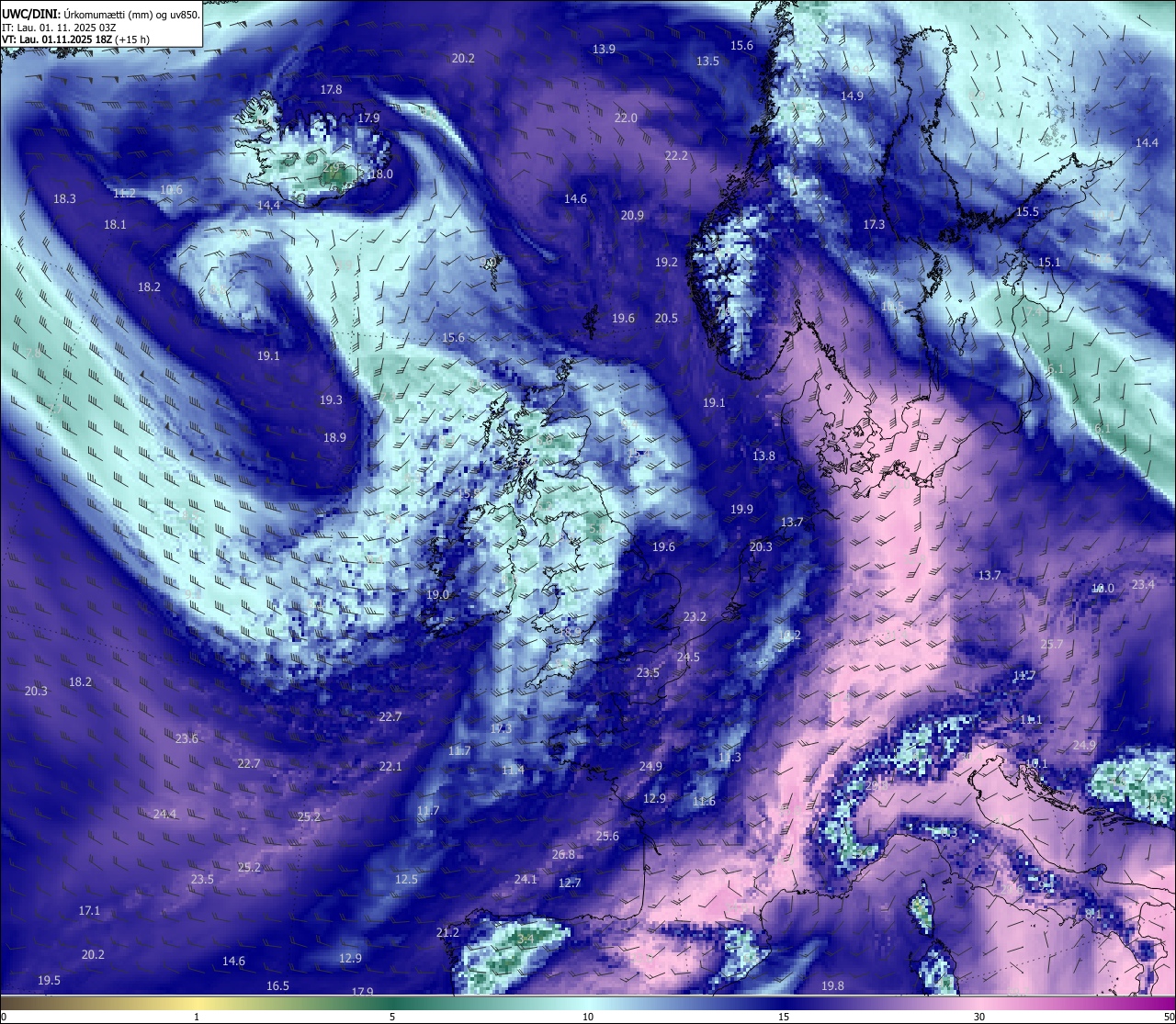This screenshot has height=1024, width=1176.
Task: Click the 25.6 map value
Action: (607, 837)
